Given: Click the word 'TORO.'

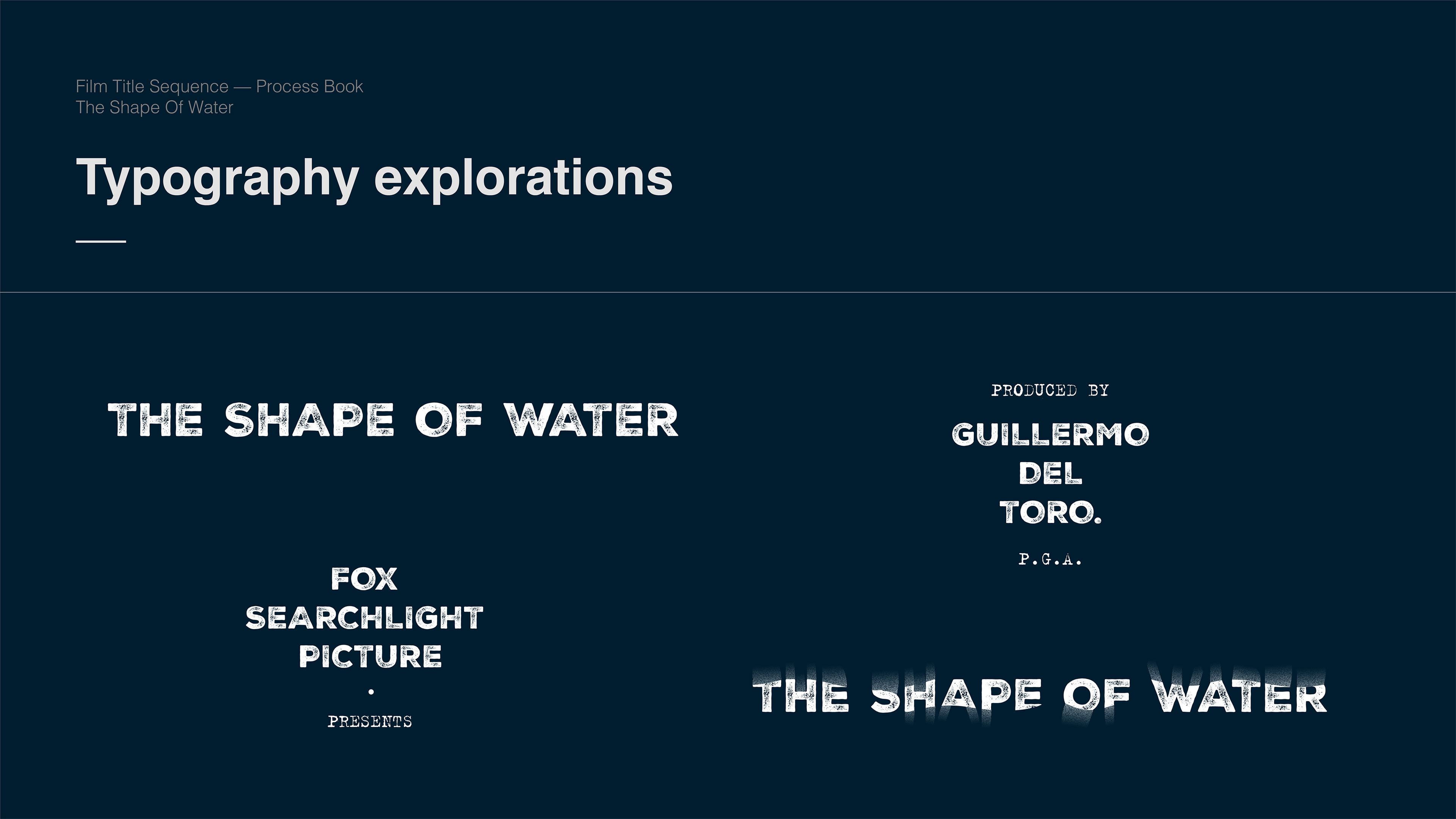Looking at the screenshot, I should [1050, 512].
